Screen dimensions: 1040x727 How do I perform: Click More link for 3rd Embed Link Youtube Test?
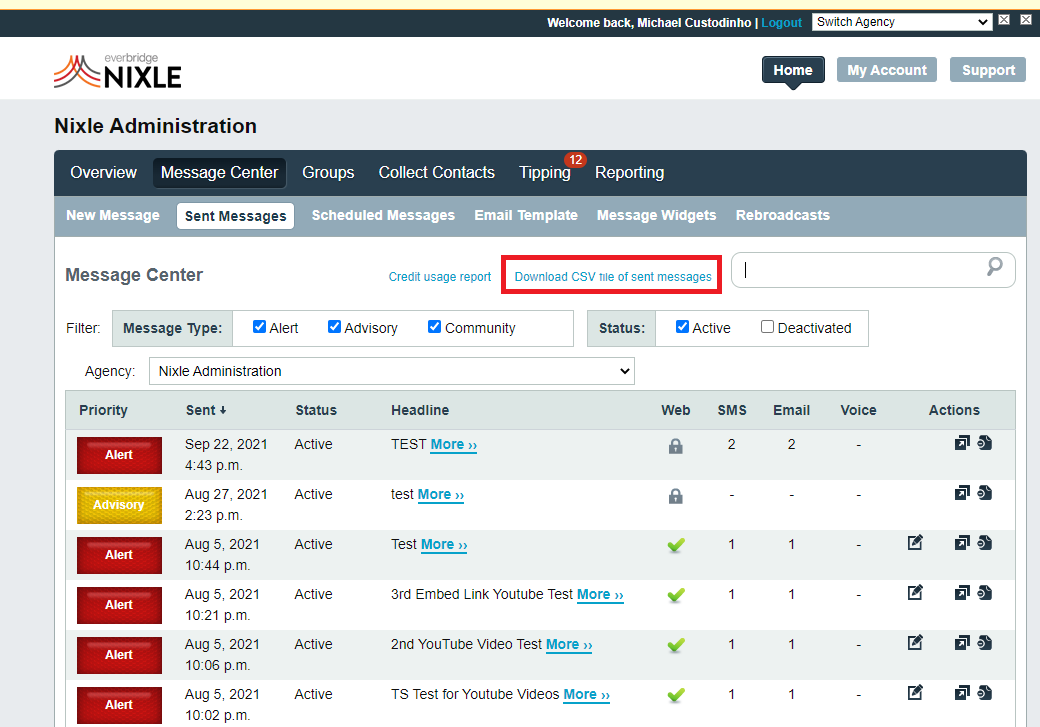point(600,594)
